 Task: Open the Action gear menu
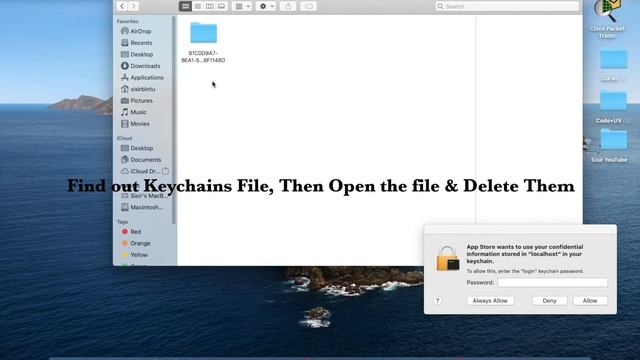(266, 6)
